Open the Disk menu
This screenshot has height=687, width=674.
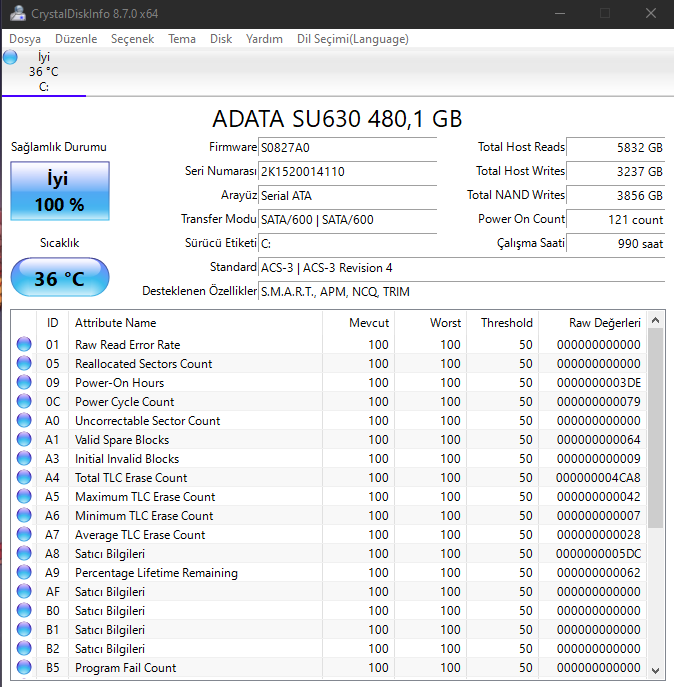point(221,39)
